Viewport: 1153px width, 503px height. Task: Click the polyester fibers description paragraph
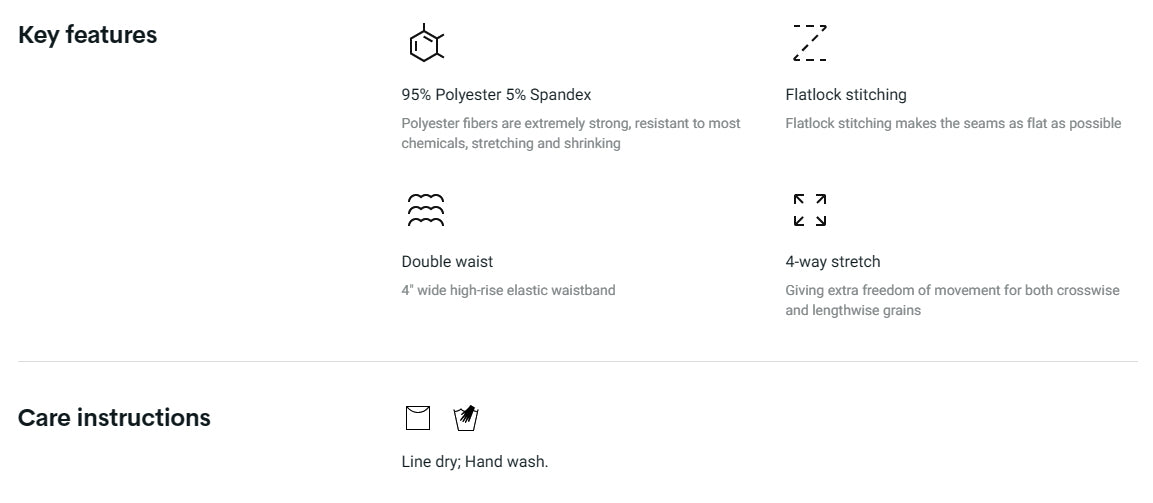tap(570, 133)
